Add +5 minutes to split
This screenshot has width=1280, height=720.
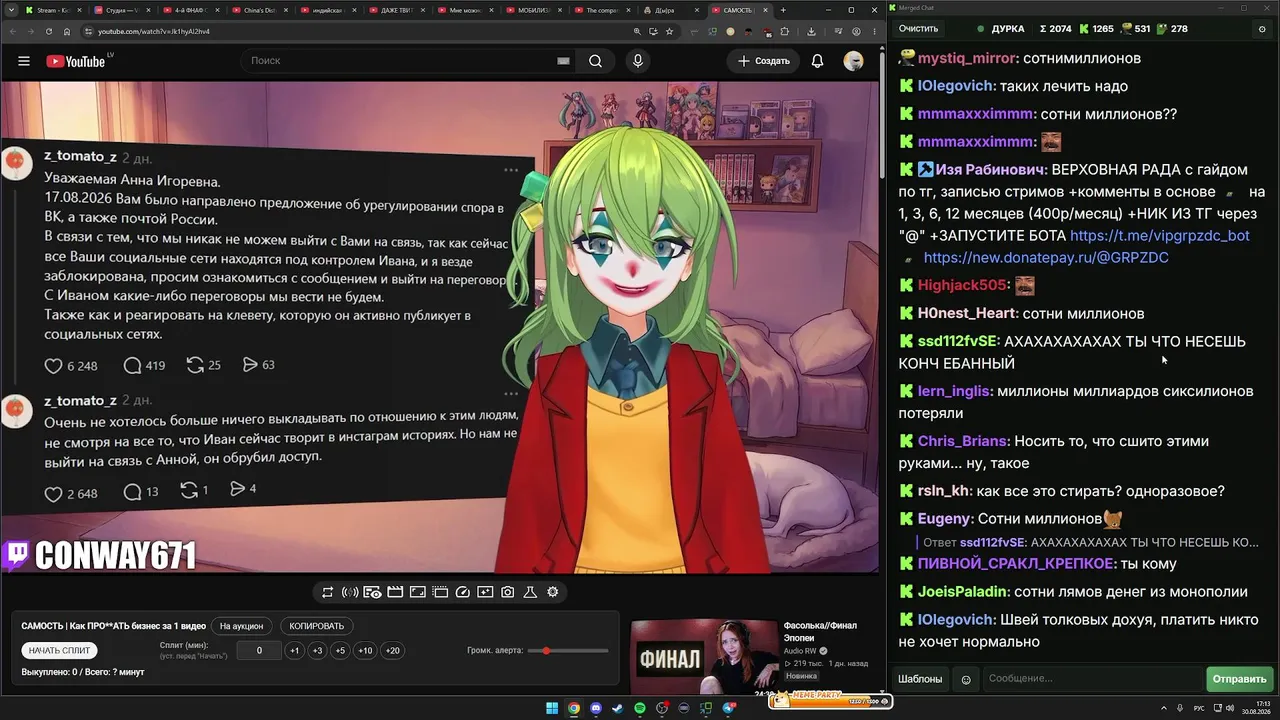click(x=340, y=650)
